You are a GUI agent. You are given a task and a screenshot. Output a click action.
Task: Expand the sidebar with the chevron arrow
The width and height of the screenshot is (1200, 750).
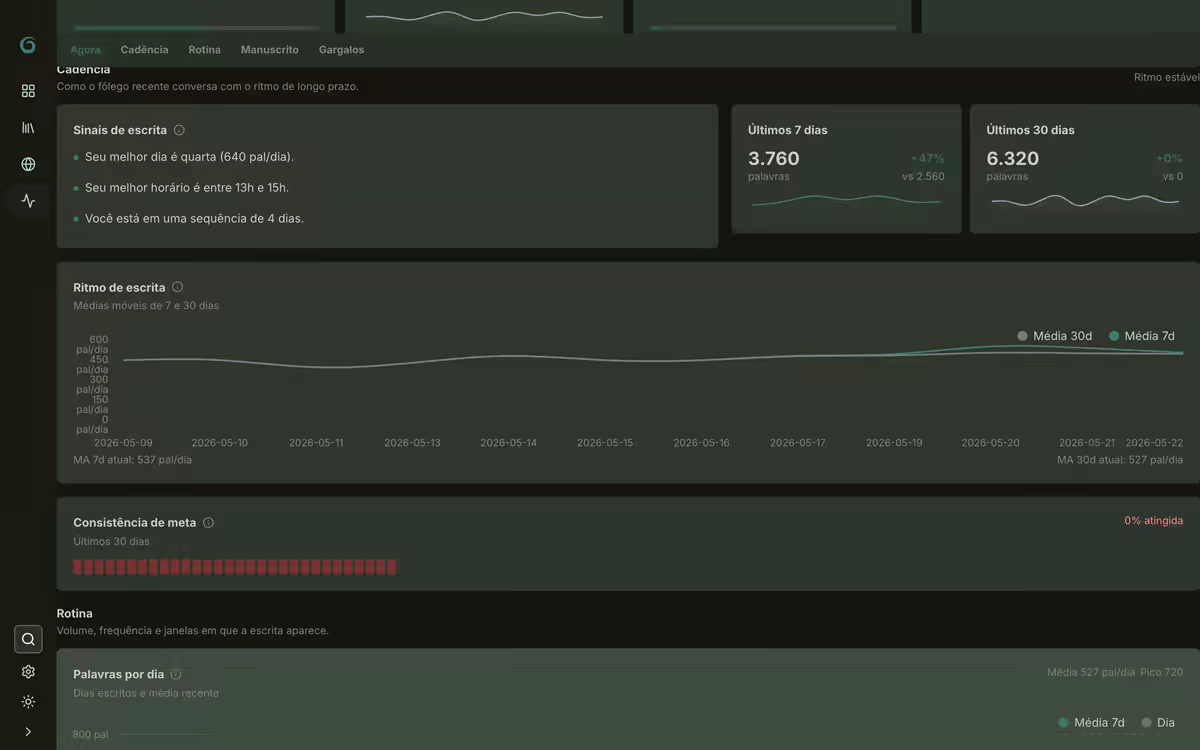coord(28,732)
